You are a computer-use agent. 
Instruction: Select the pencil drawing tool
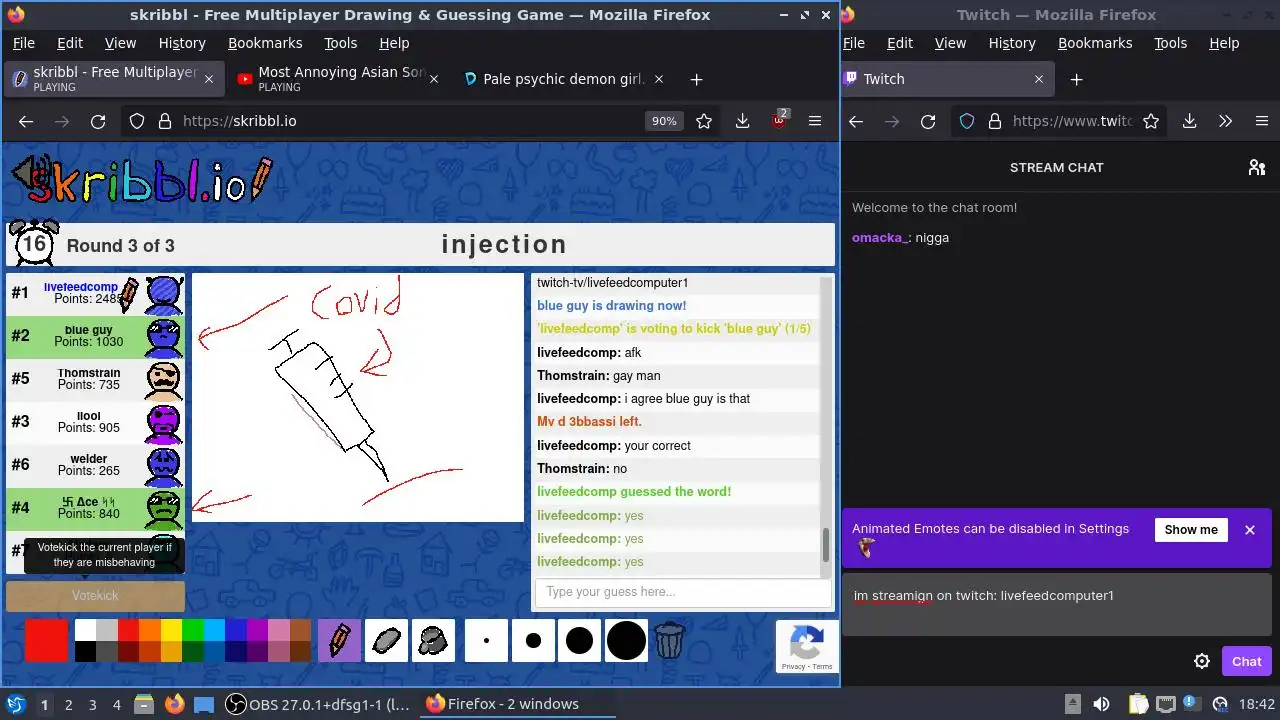pos(339,641)
